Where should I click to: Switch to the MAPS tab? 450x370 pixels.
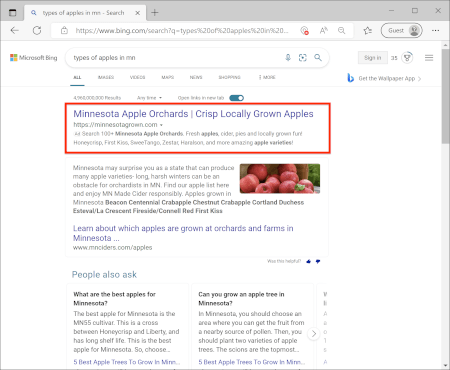tap(168, 77)
